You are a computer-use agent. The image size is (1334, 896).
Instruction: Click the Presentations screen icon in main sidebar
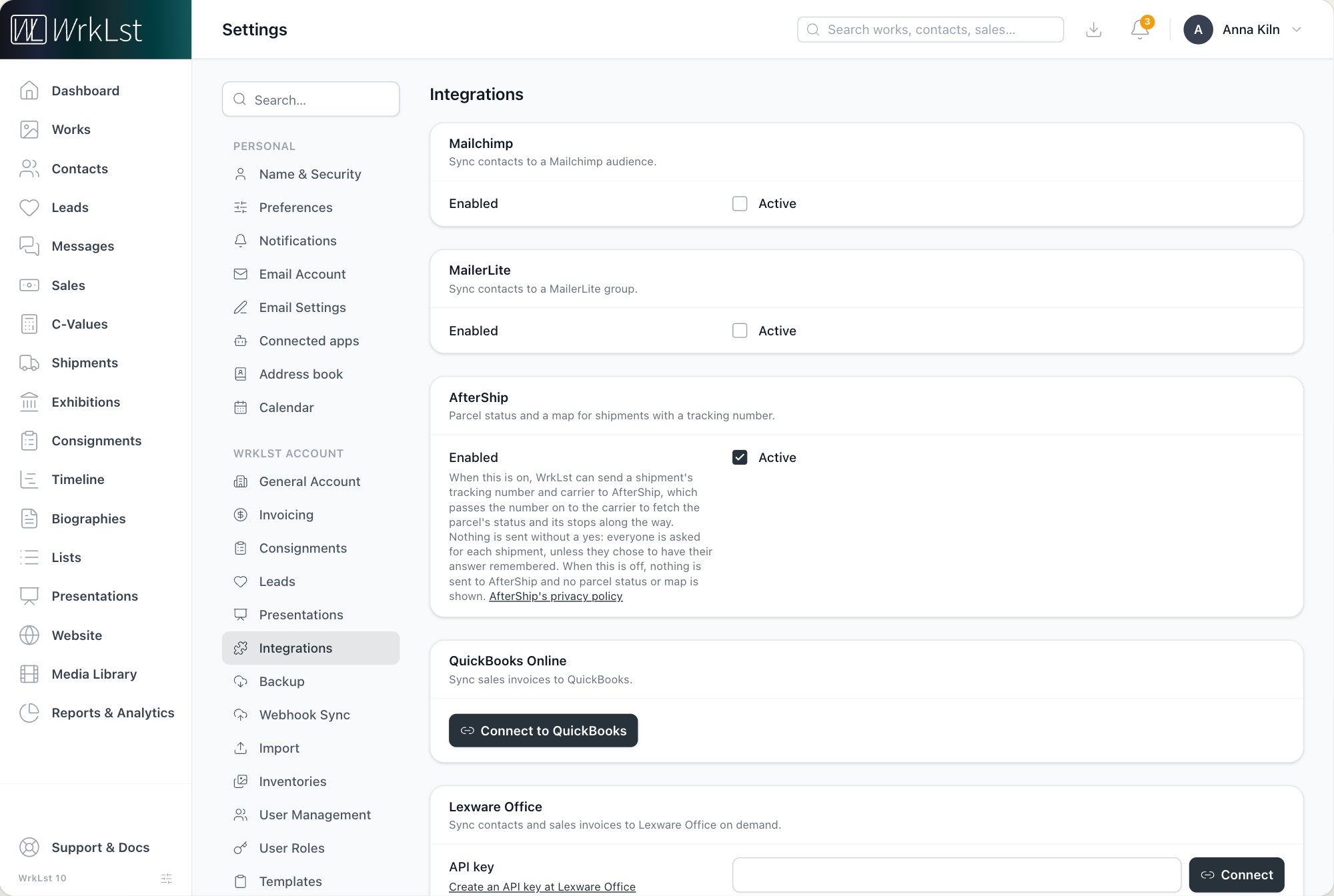pos(29,596)
